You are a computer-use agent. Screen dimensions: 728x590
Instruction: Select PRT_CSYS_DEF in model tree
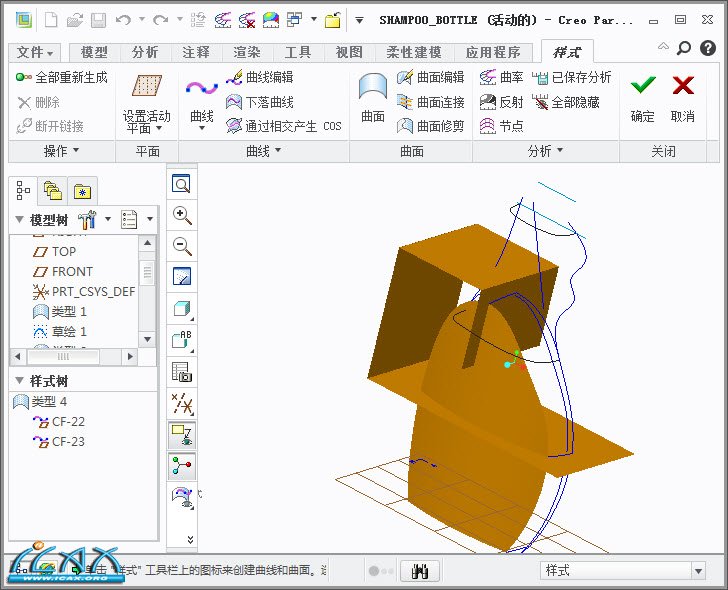84,292
